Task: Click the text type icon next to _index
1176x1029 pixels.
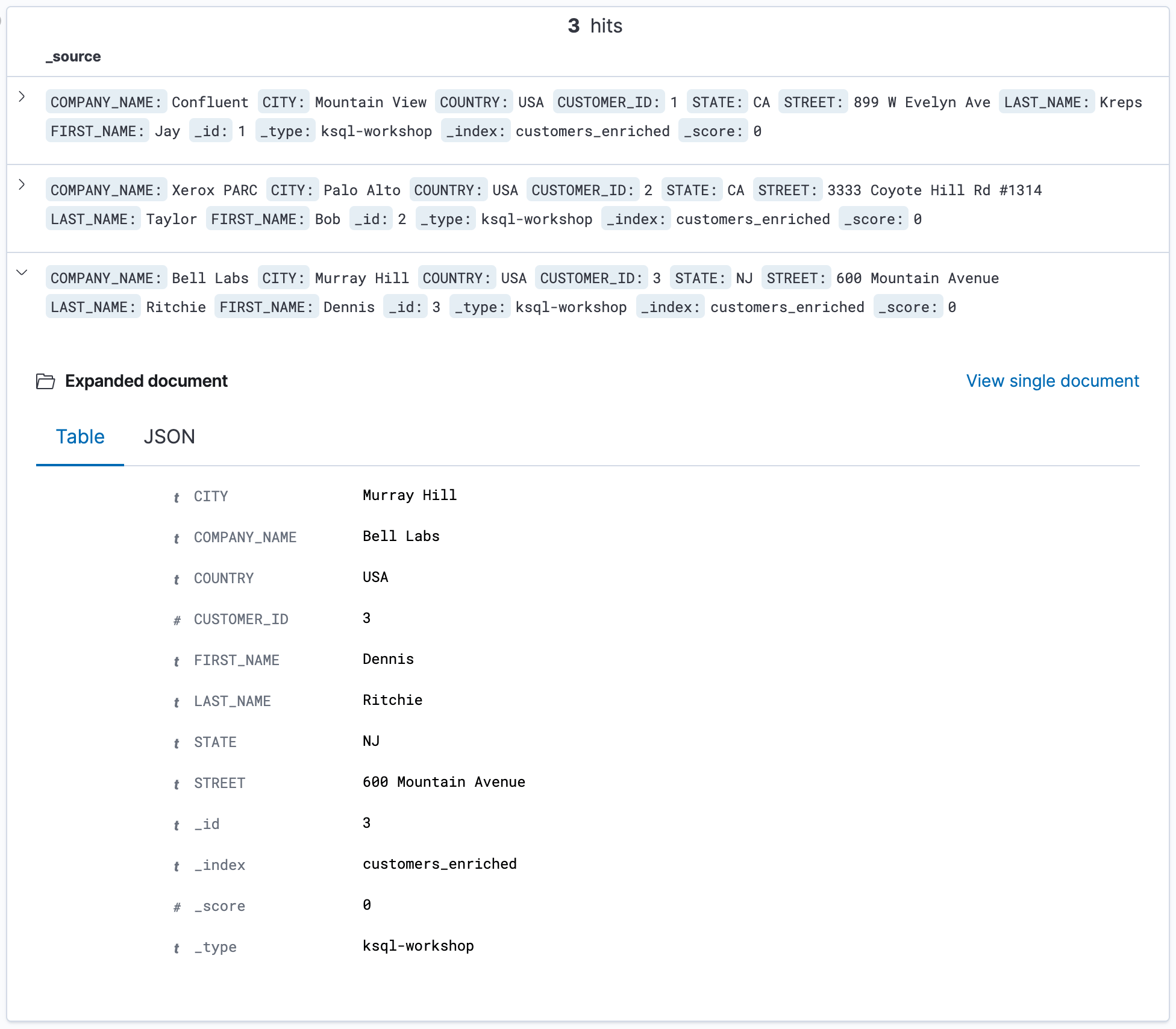Action: [177, 866]
